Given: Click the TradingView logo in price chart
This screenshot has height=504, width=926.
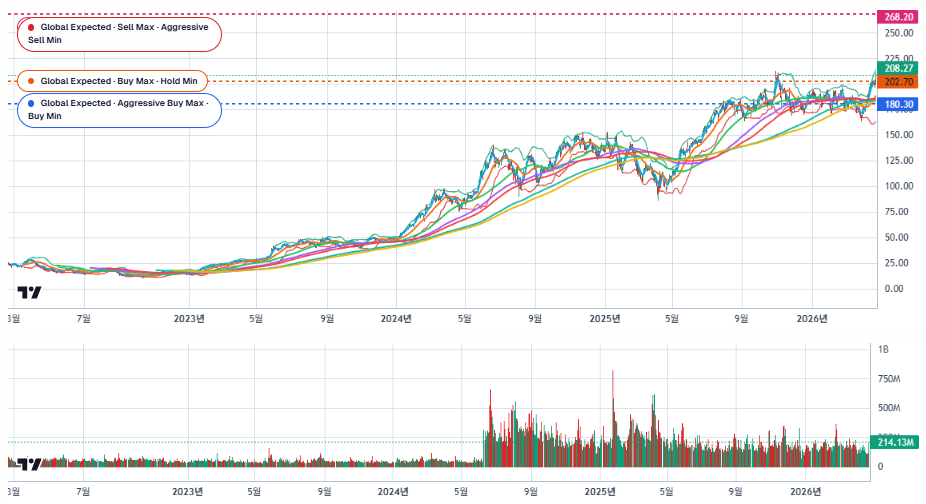Looking at the screenshot, I should pyautogui.click(x=30, y=293).
